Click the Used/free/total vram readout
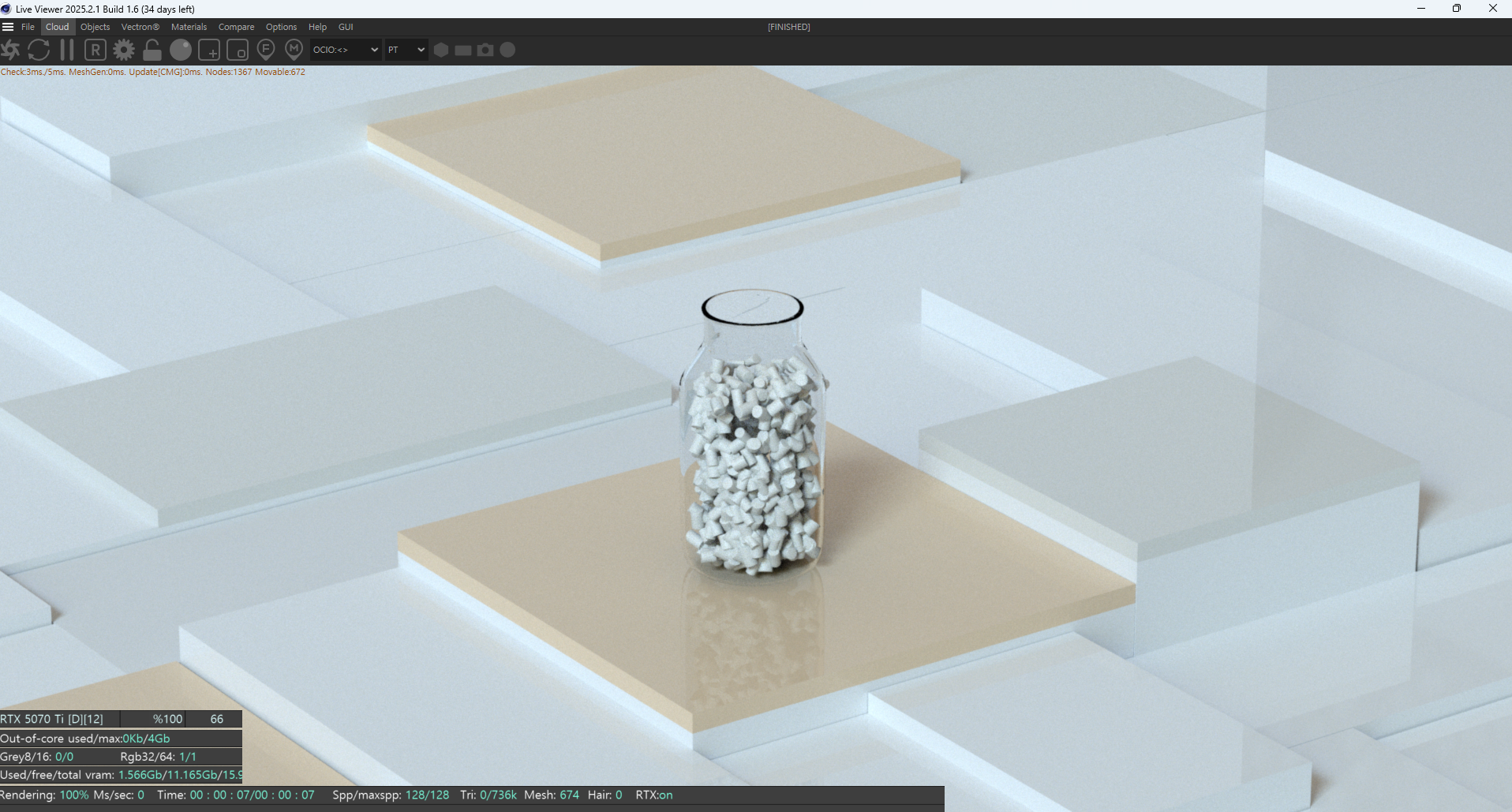Image resolution: width=1512 pixels, height=812 pixels. pos(121,775)
